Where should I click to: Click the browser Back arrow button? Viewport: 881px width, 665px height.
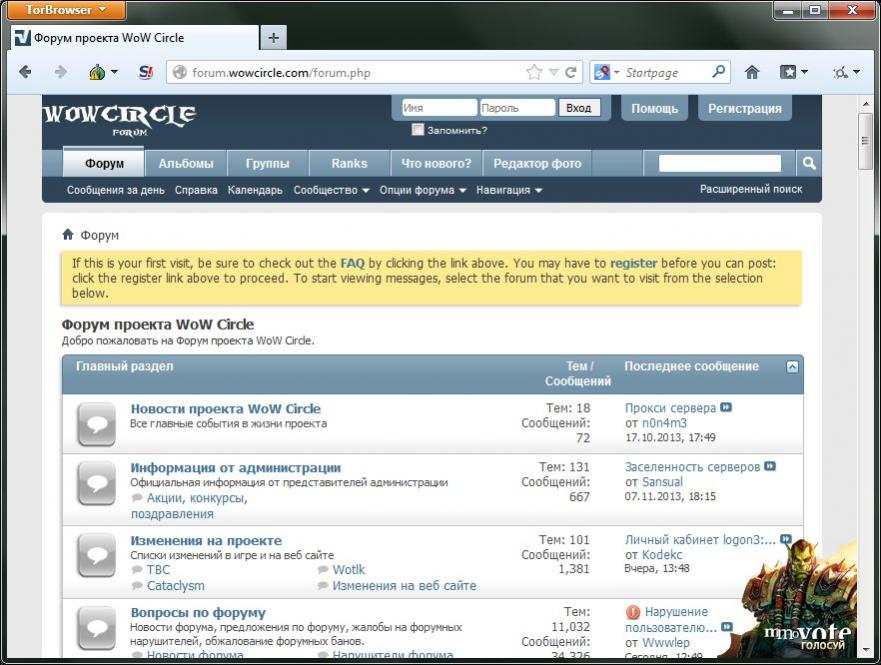25,72
